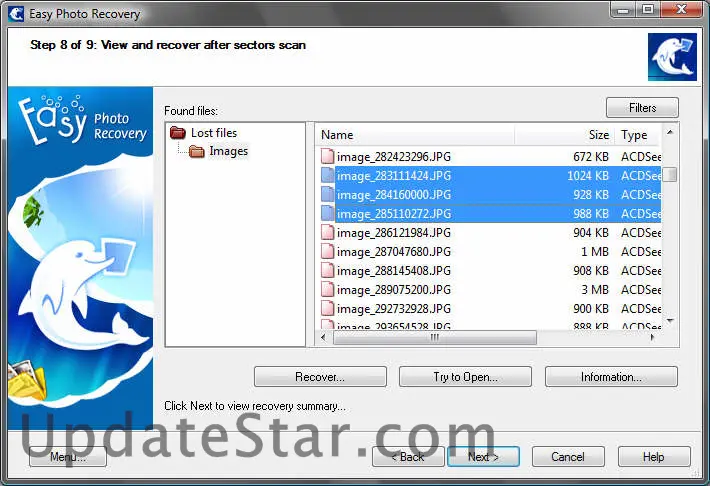Click the 904 KB size cell
The image size is (710, 486).
(x=591, y=233)
